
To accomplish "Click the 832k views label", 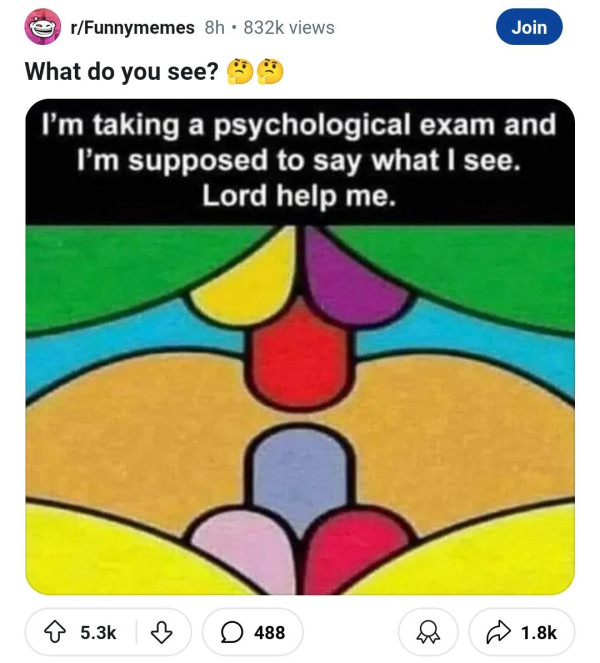I will pyautogui.click(x=289, y=28).
